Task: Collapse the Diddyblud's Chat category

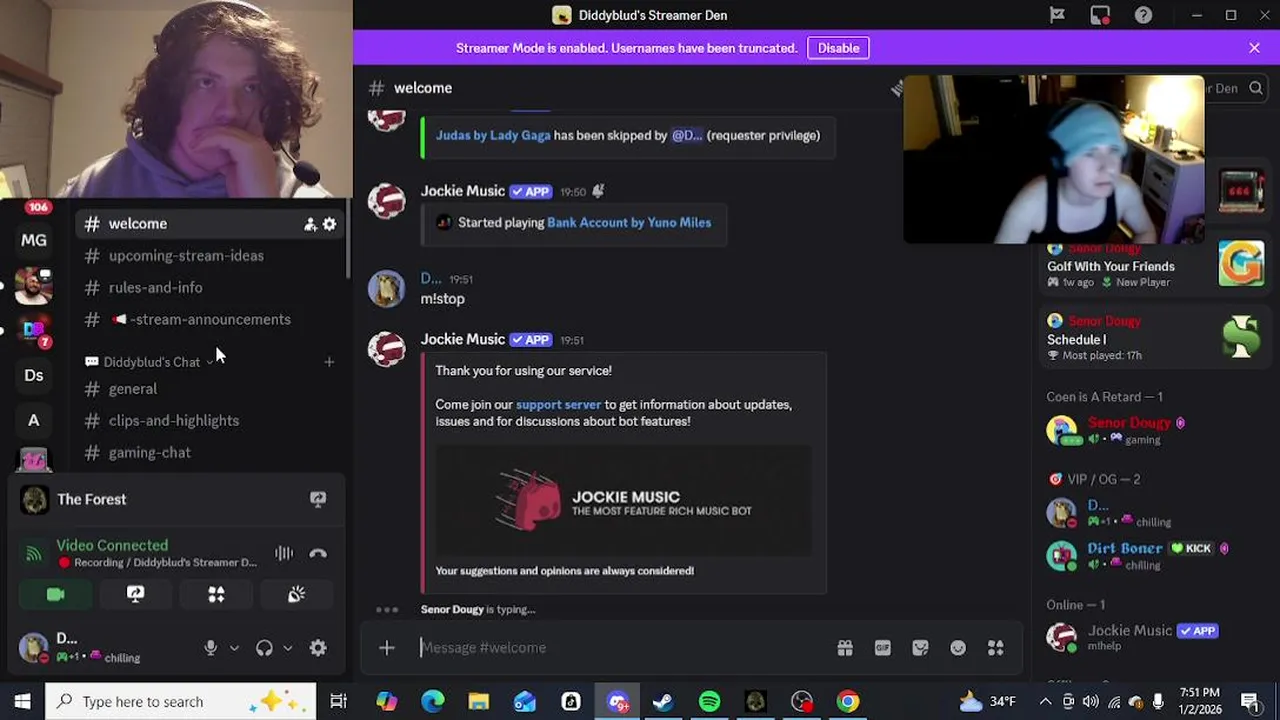Action: (x=151, y=362)
